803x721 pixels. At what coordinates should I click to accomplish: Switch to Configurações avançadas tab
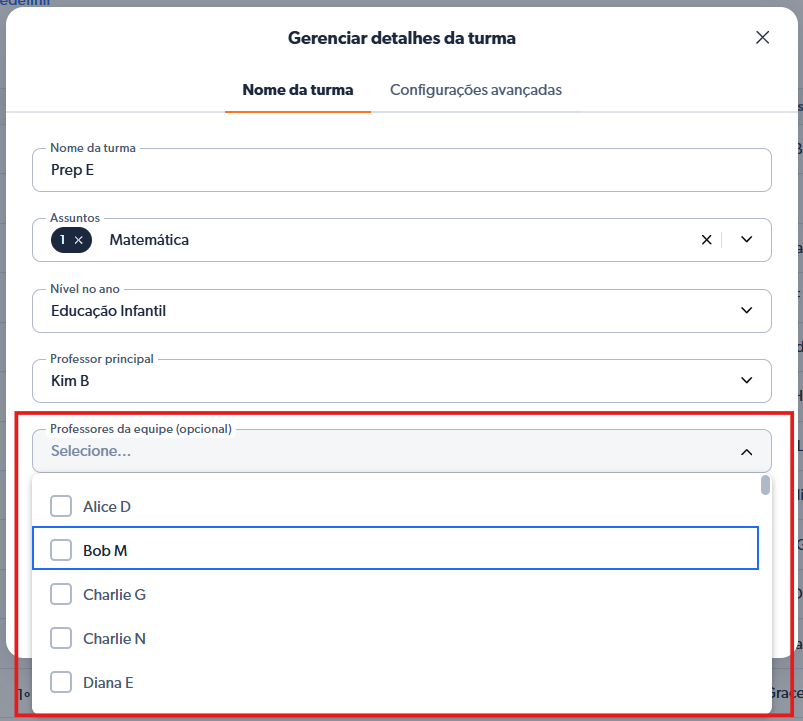475,90
